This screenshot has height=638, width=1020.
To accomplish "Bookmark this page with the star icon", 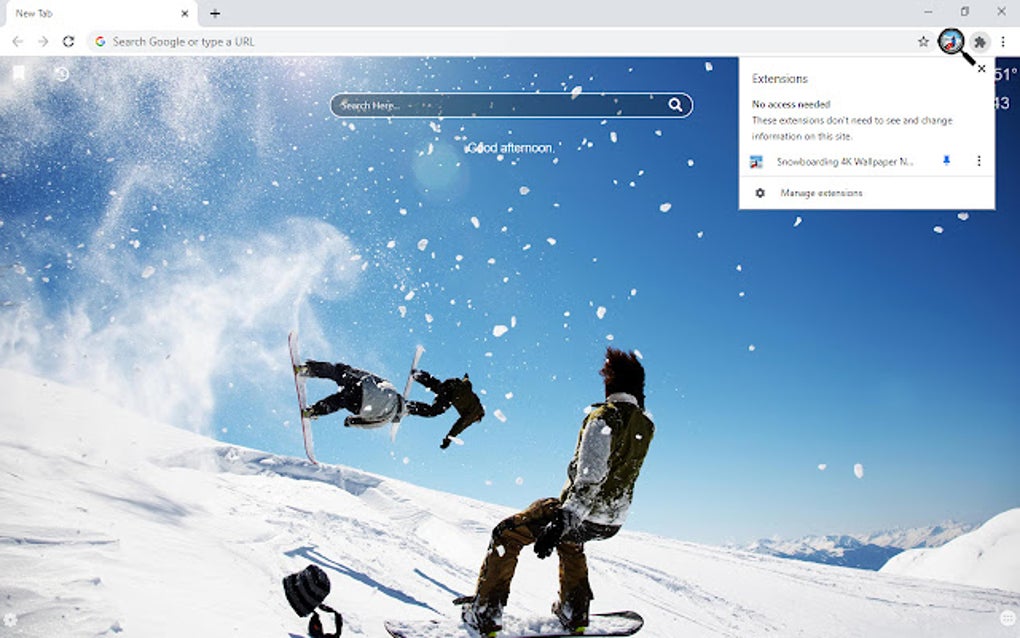I will point(922,42).
